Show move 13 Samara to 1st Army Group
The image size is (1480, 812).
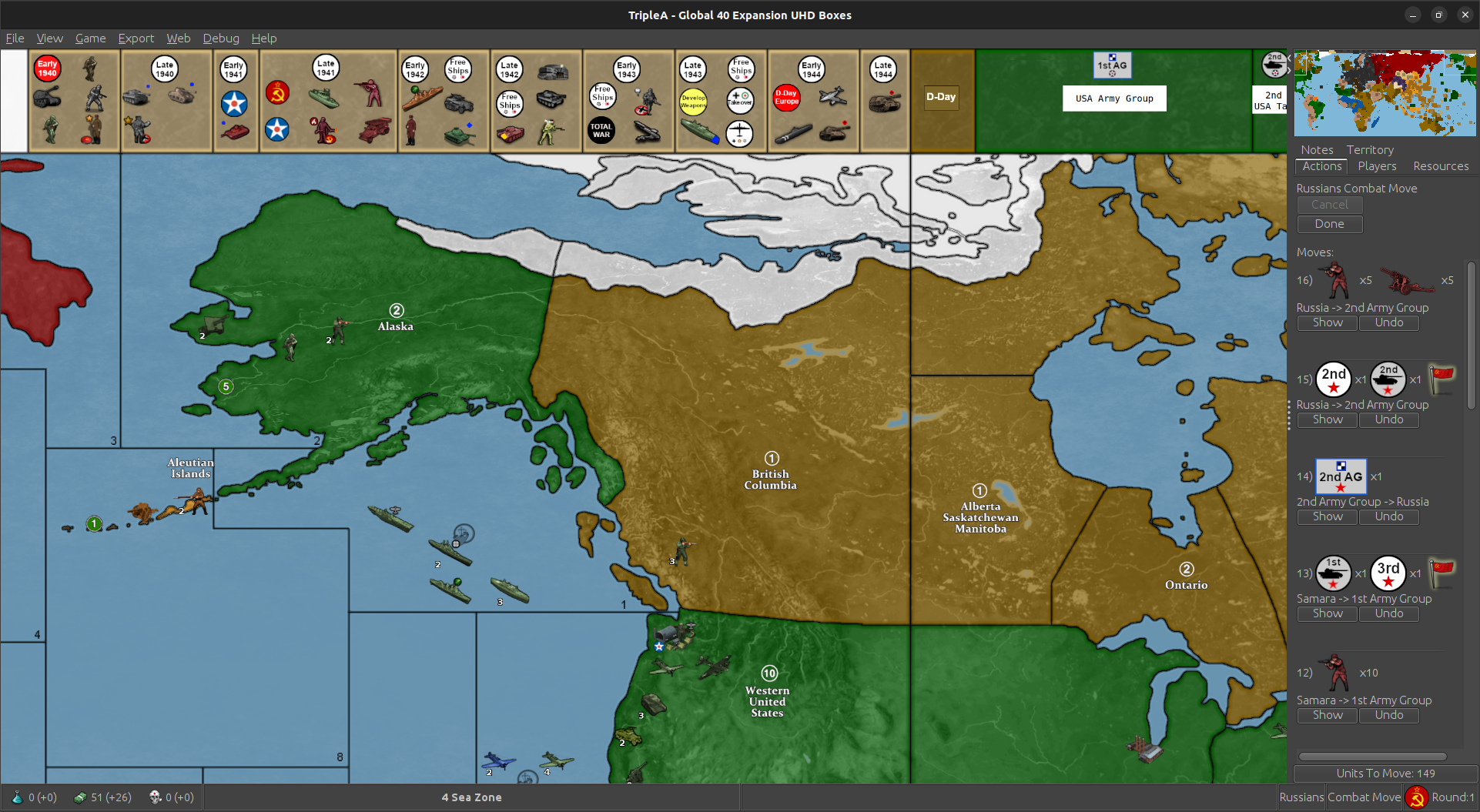pos(1328,613)
